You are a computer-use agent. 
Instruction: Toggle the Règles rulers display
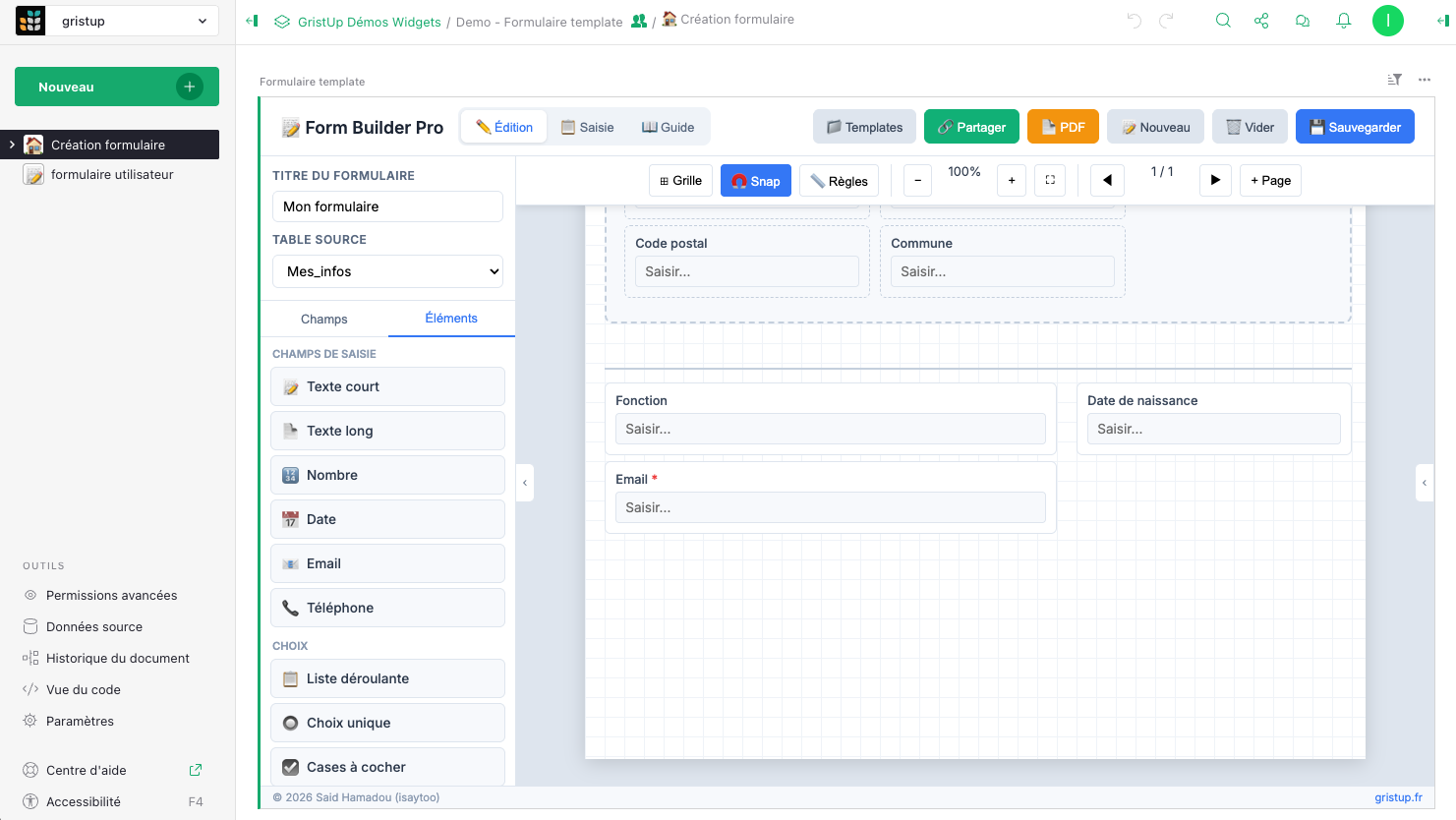point(839,180)
